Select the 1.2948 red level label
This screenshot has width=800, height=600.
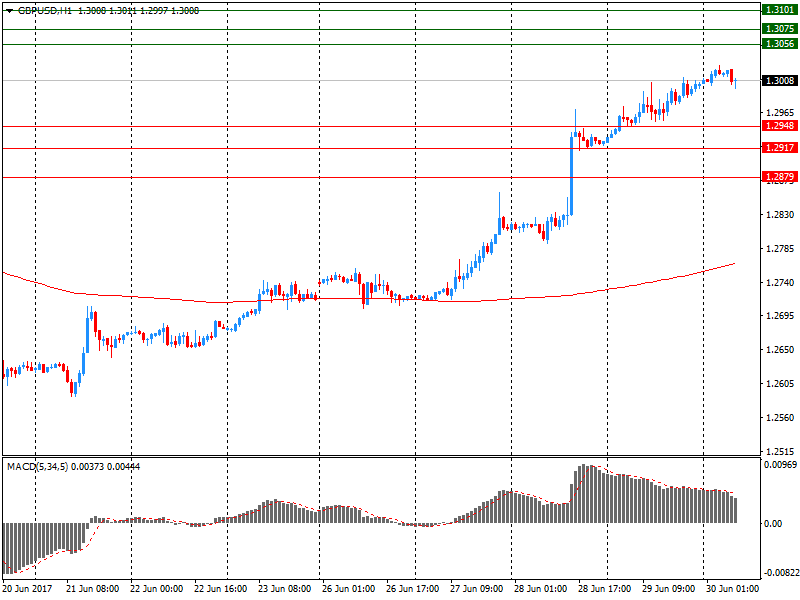[x=780, y=126]
